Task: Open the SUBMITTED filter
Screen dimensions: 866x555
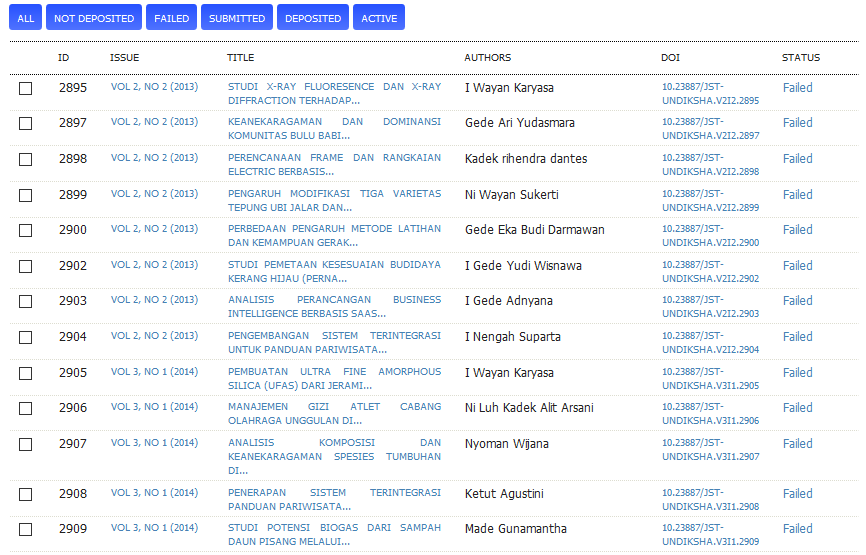Action: [237, 18]
